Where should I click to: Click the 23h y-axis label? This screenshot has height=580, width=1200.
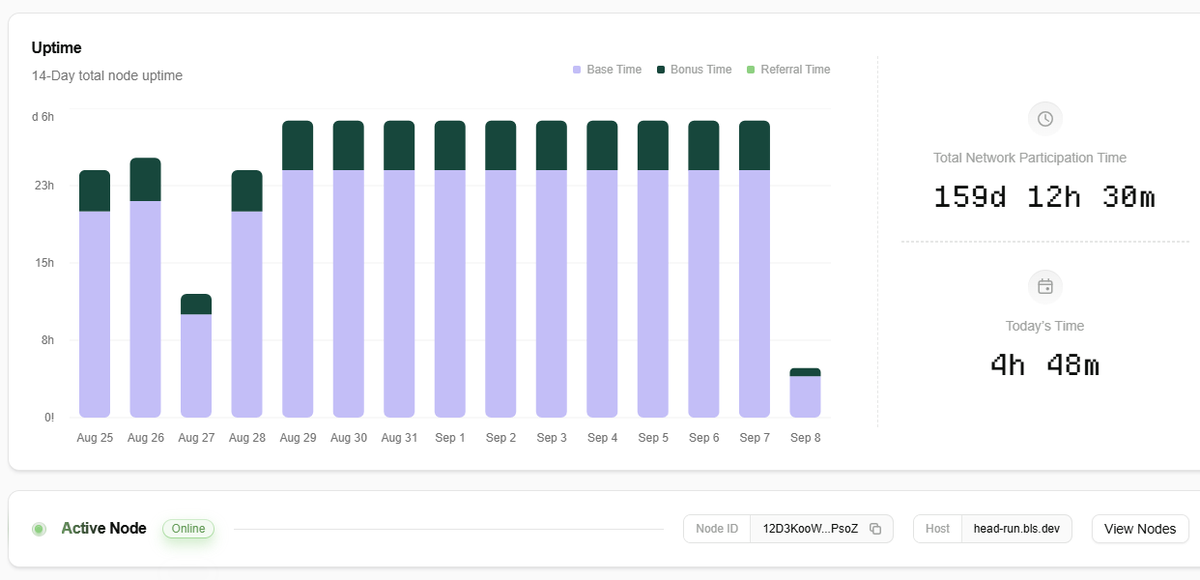(44, 186)
